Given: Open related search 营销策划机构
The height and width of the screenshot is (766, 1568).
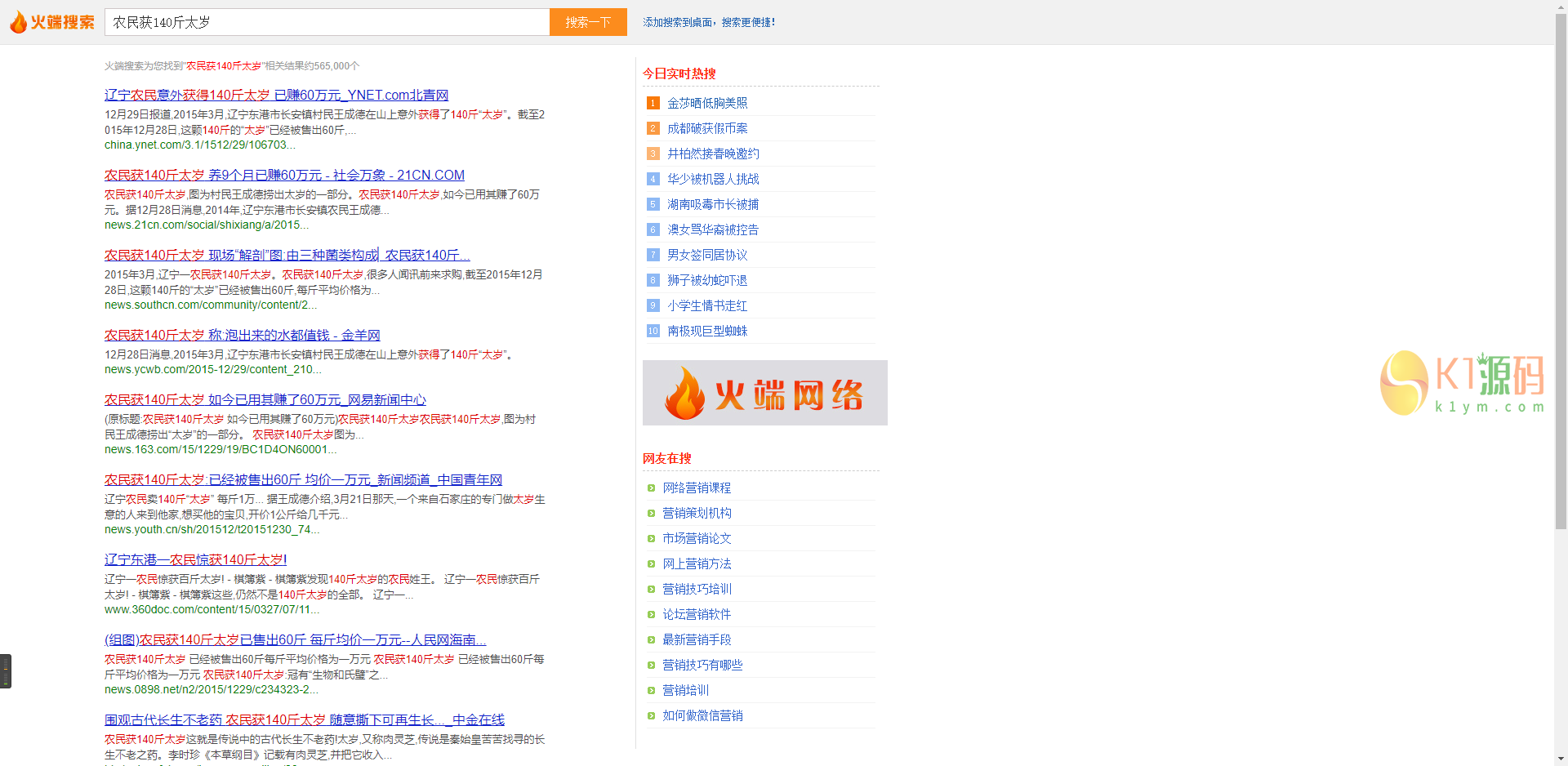Looking at the screenshot, I should (x=697, y=514).
